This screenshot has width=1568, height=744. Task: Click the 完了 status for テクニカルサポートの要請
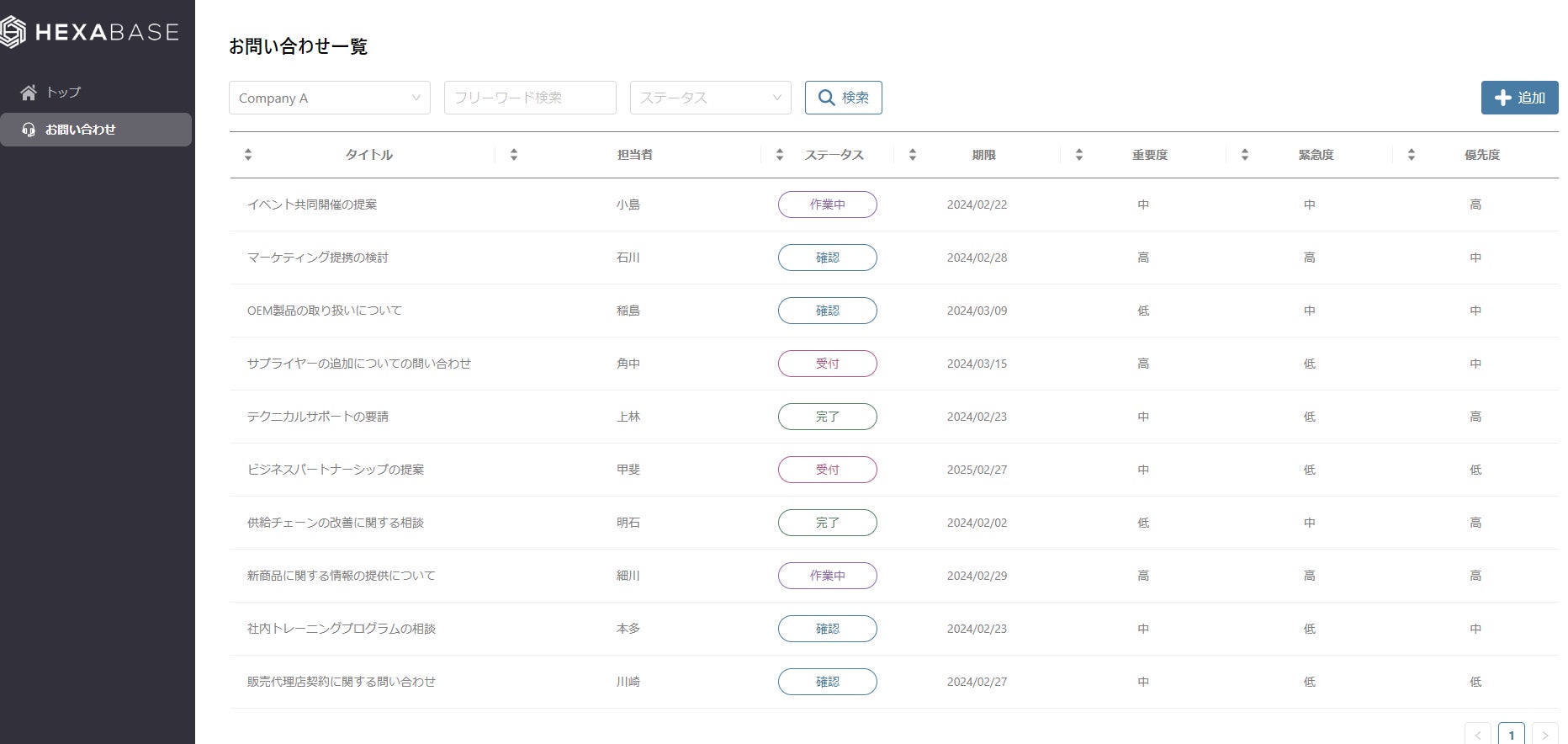click(827, 417)
